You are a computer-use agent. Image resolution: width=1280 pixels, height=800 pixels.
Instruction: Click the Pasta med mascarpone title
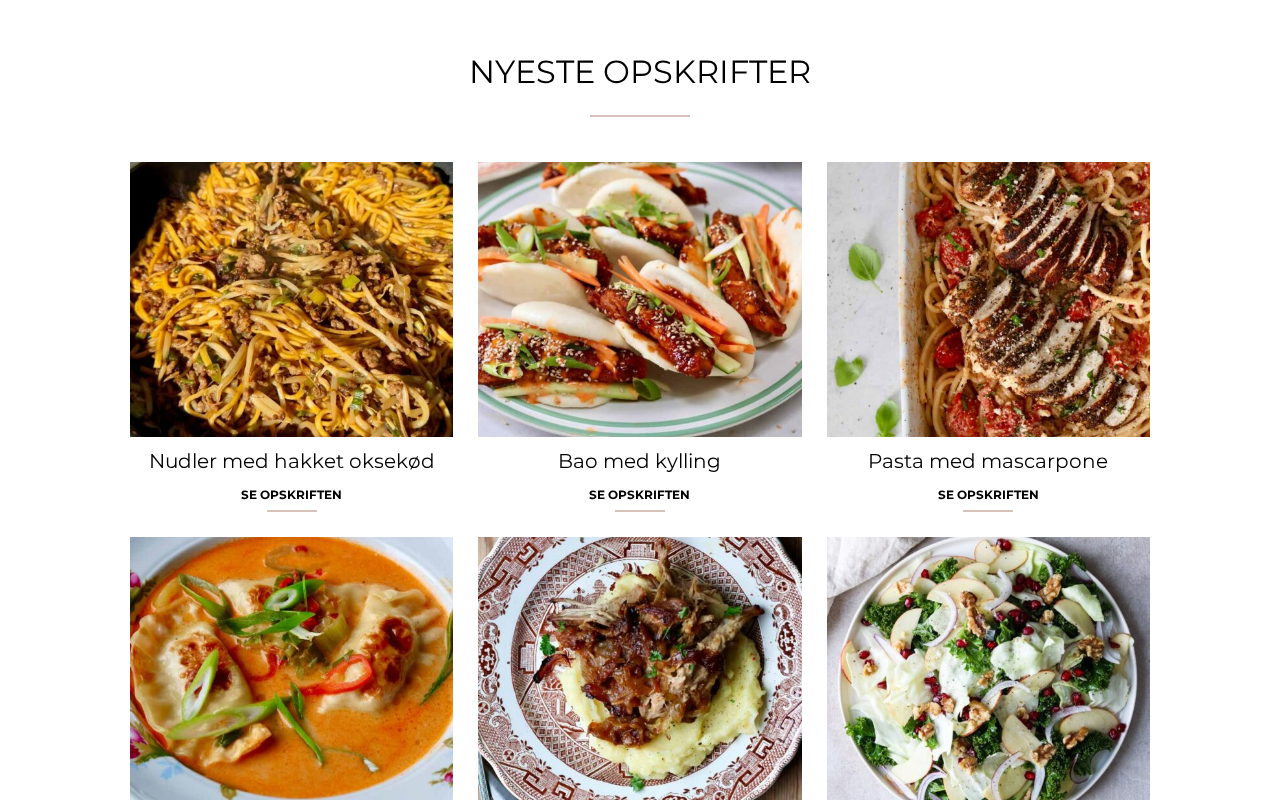988,461
